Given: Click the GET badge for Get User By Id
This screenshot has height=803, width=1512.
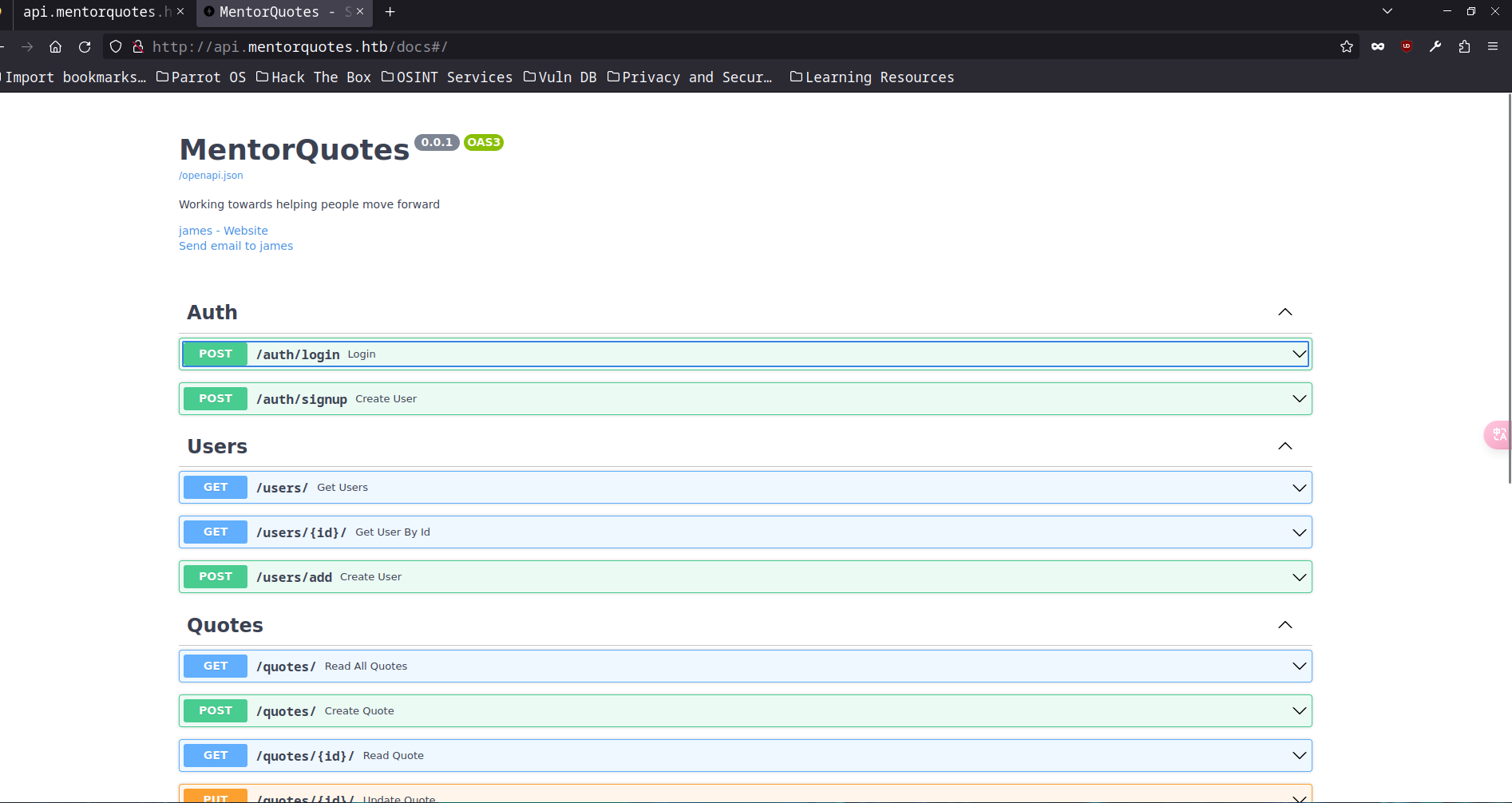Looking at the screenshot, I should (x=216, y=532).
